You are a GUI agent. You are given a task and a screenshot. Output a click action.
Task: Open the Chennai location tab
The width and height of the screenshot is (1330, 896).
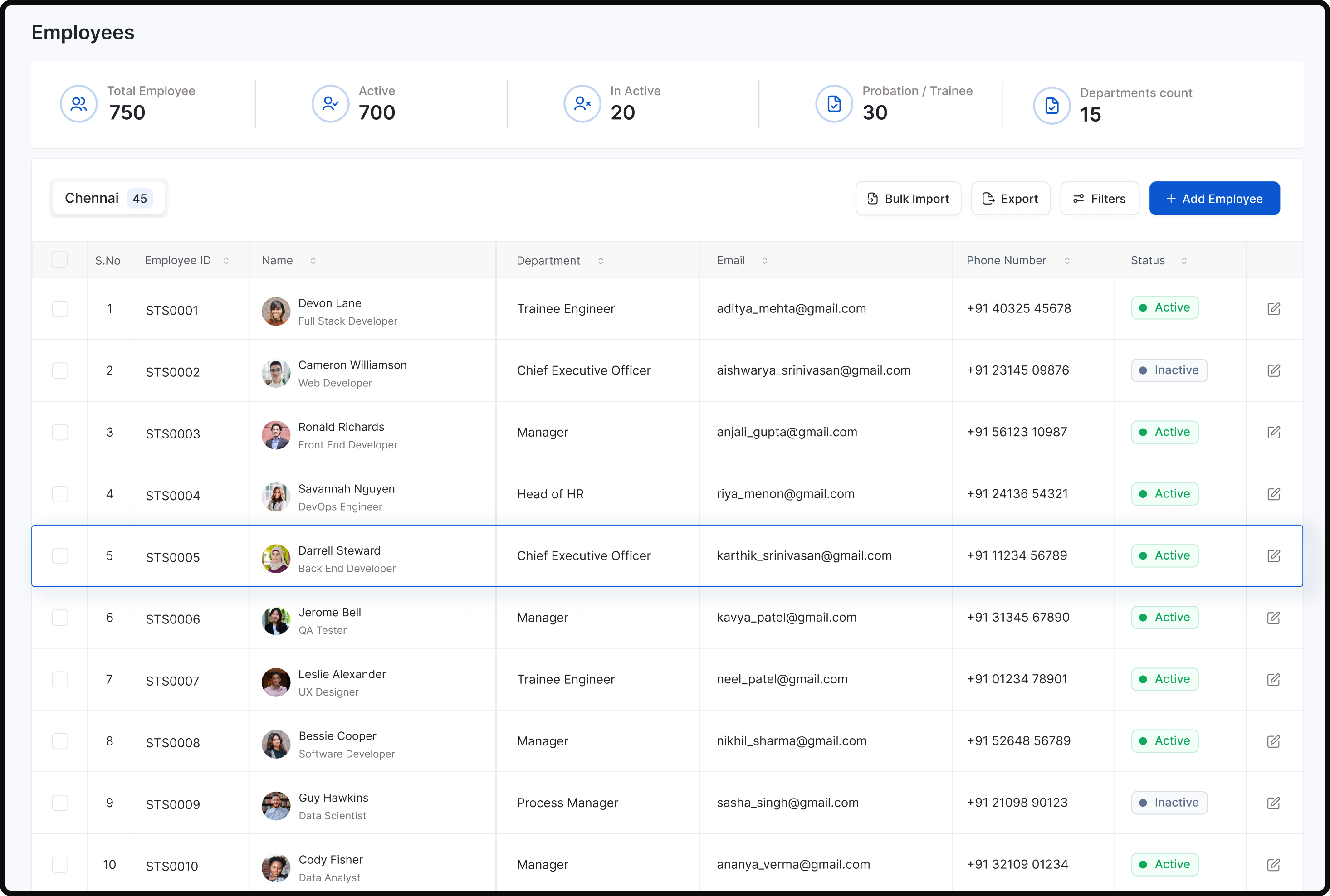point(108,198)
